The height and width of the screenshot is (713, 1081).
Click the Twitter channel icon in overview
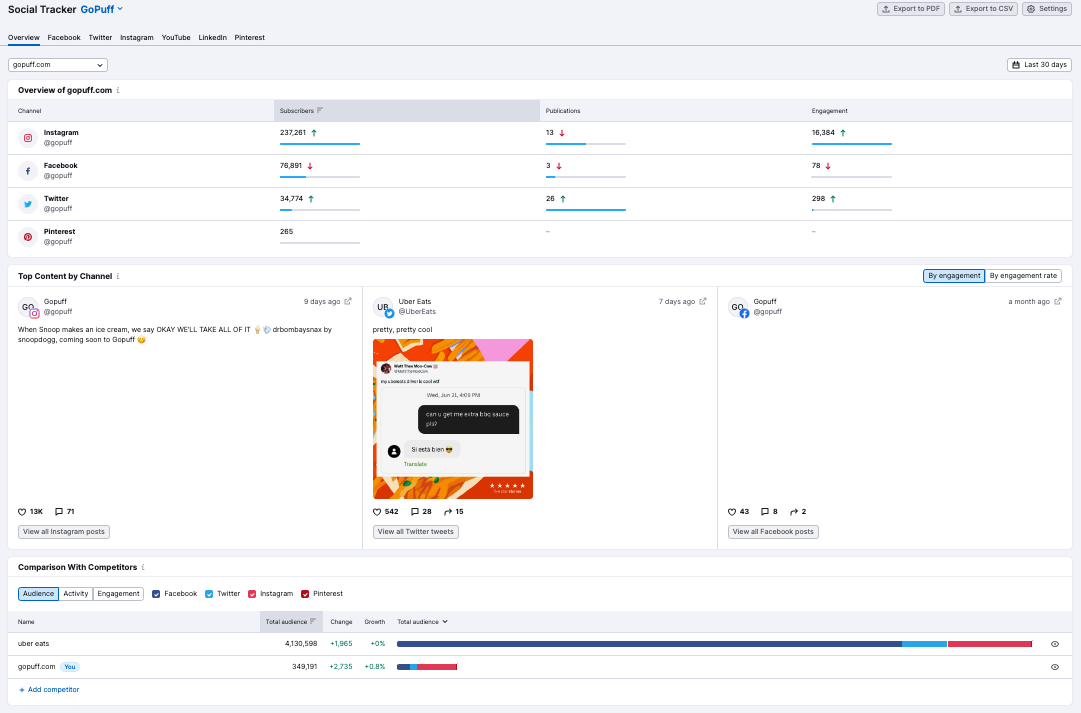[x=28, y=204]
